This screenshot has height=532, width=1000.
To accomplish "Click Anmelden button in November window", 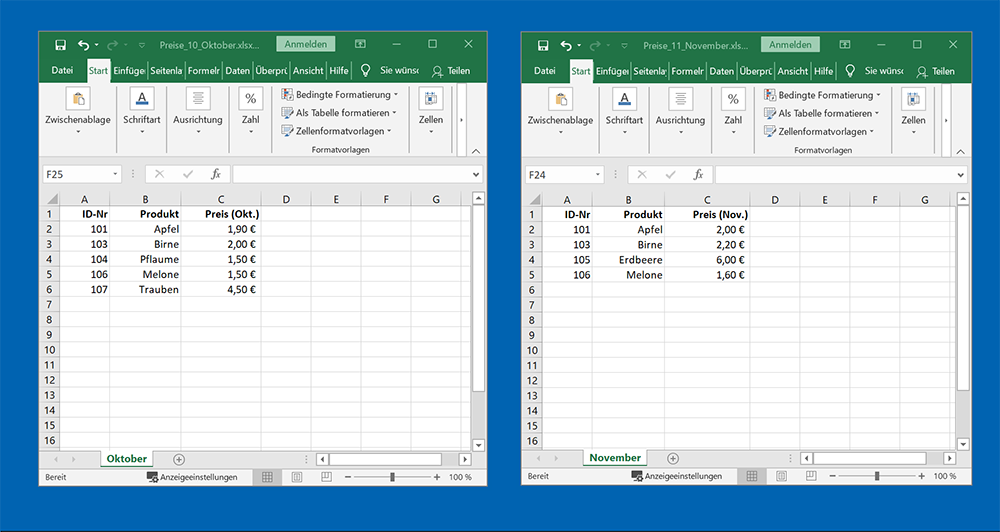I will point(790,45).
